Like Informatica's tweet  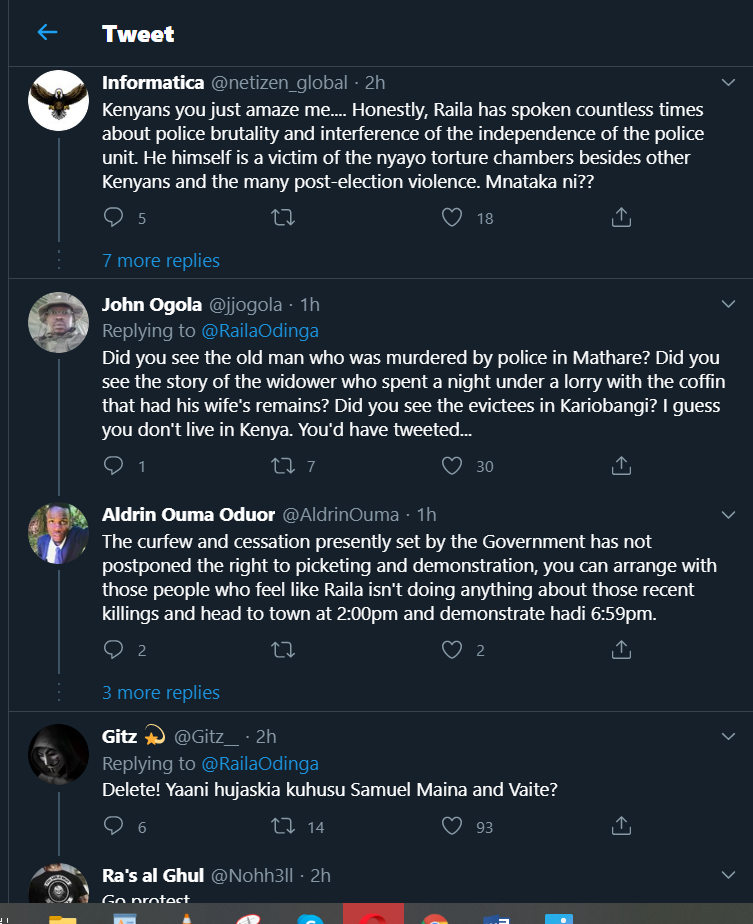coord(453,217)
